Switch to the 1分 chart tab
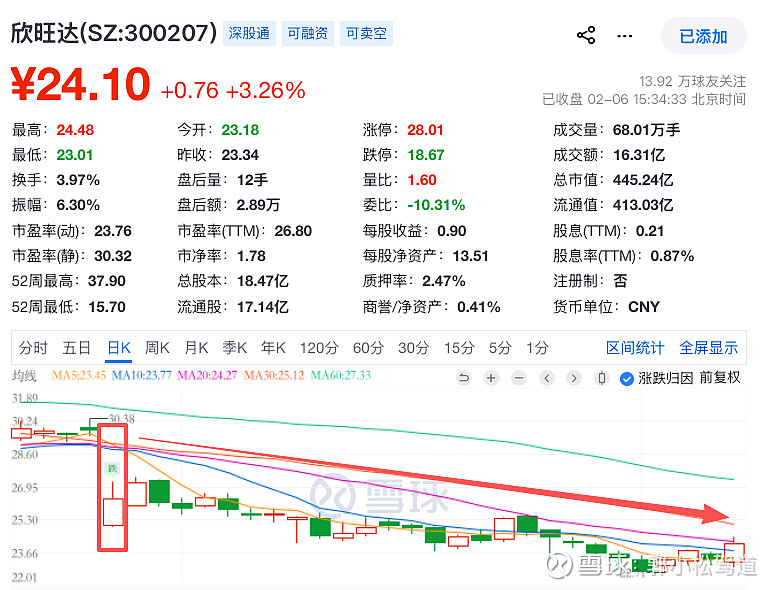 [538, 348]
